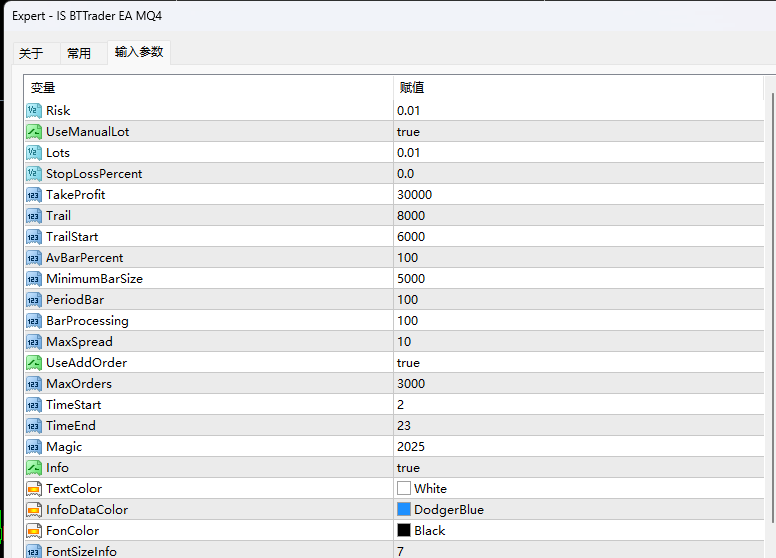Click the Magic integer icon
Screen dimensions: 776x558
coord(33,447)
